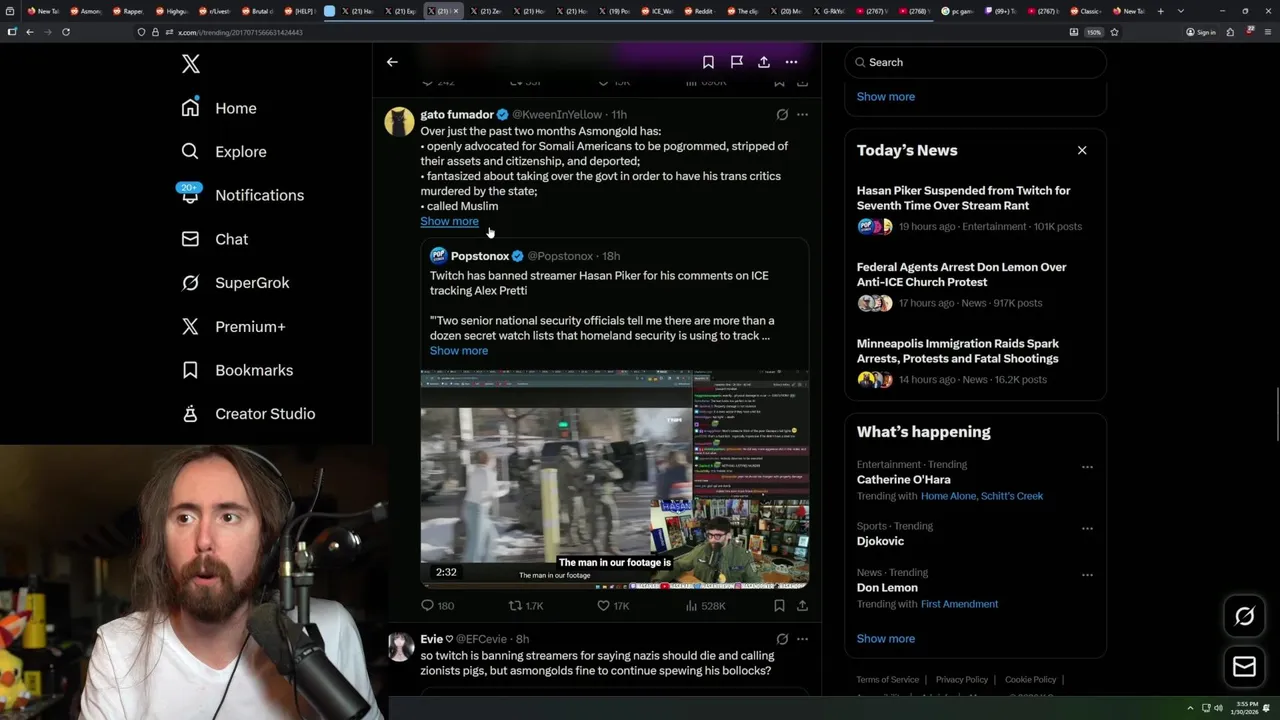Open more options for Don Lemon trend
Image resolution: width=1280 pixels, height=720 pixels.
click(x=1087, y=575)
